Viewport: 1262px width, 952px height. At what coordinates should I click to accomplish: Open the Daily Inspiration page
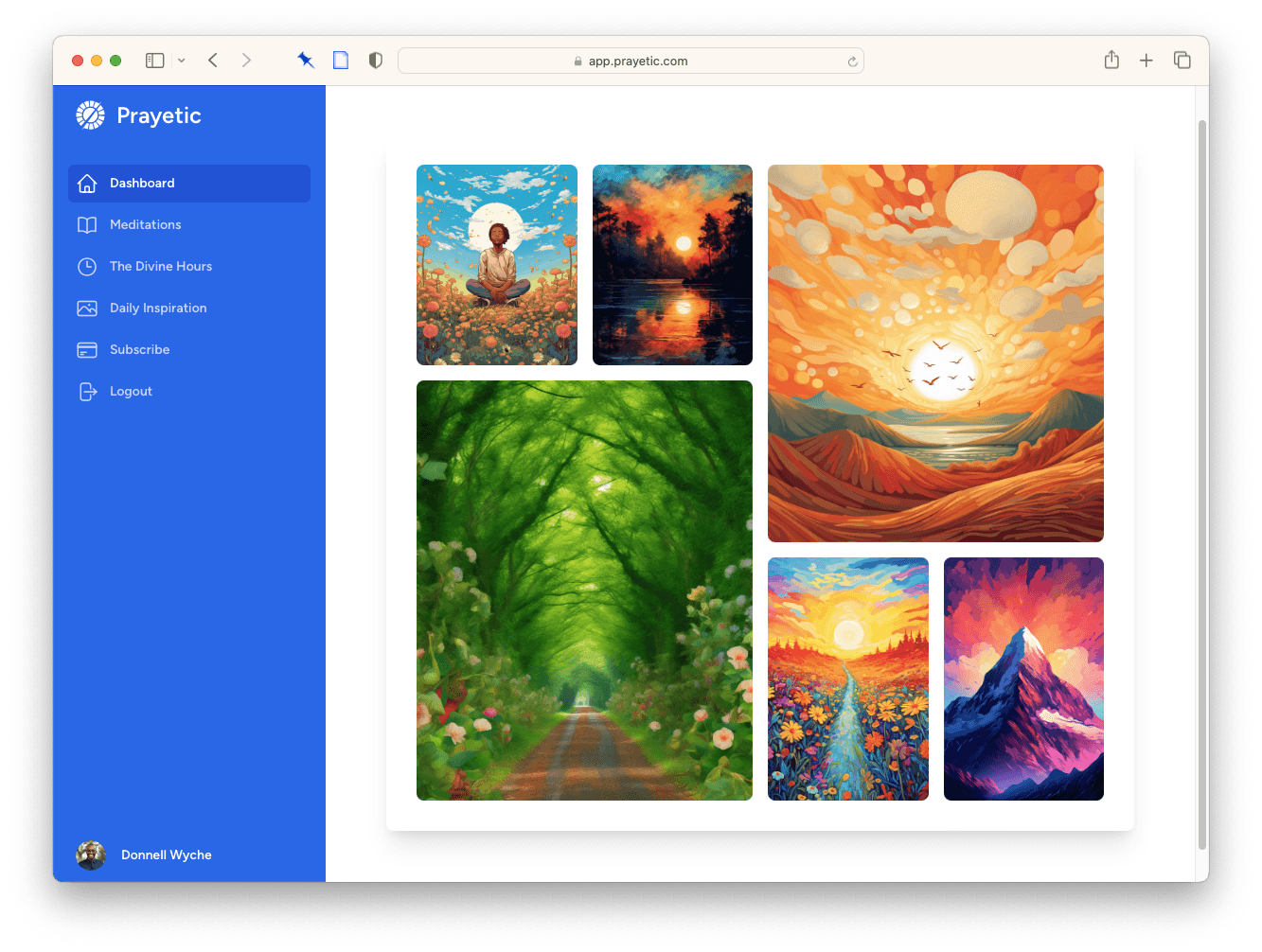pos(157,308)
